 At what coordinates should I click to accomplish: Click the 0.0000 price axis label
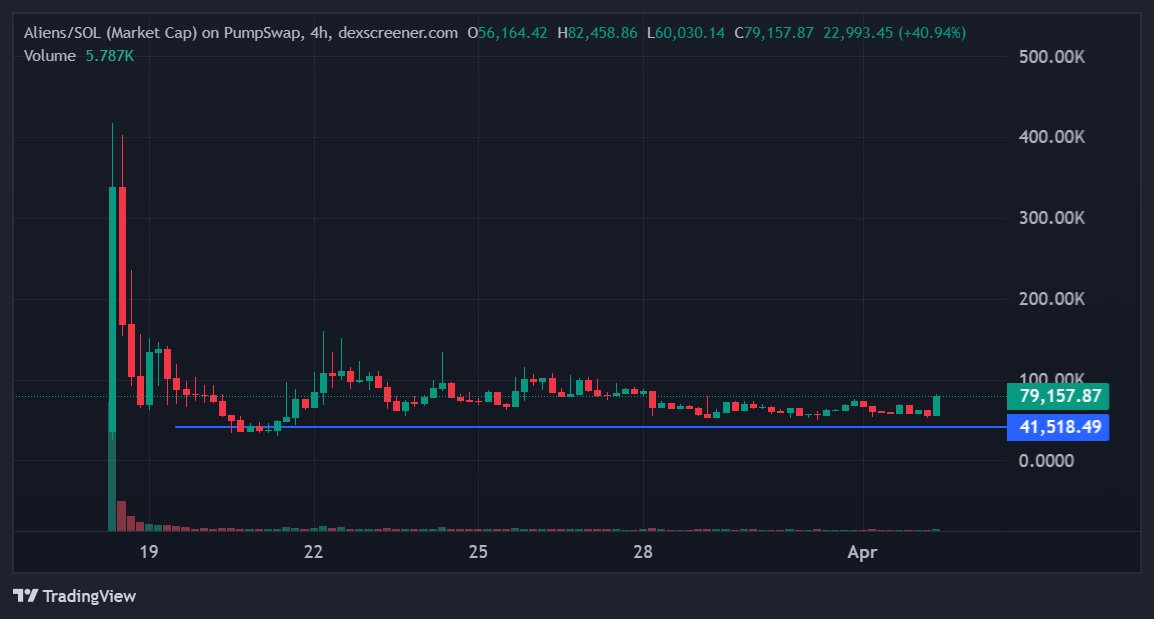coord(1046,461)
